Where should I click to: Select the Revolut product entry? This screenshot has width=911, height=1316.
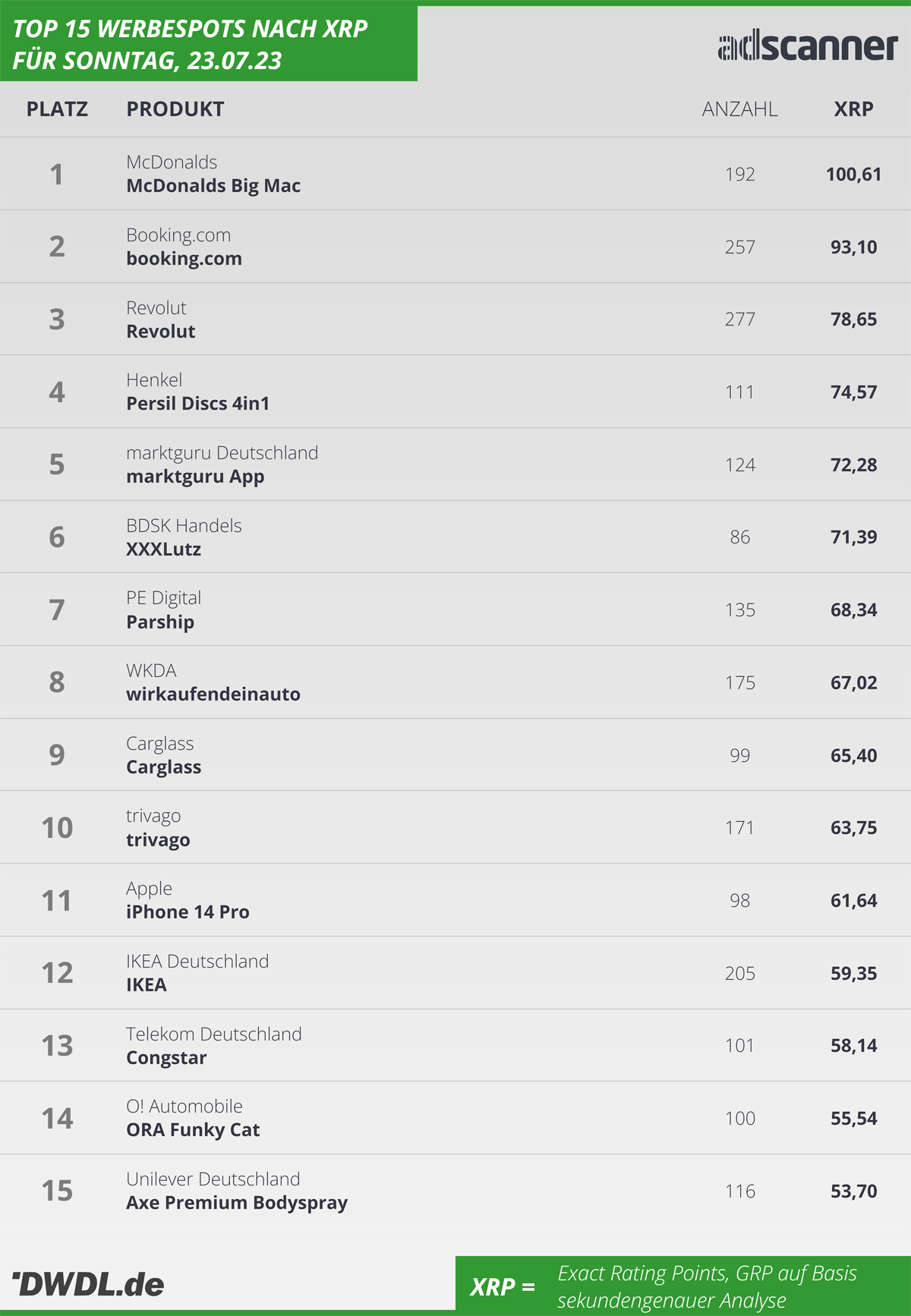161,332
